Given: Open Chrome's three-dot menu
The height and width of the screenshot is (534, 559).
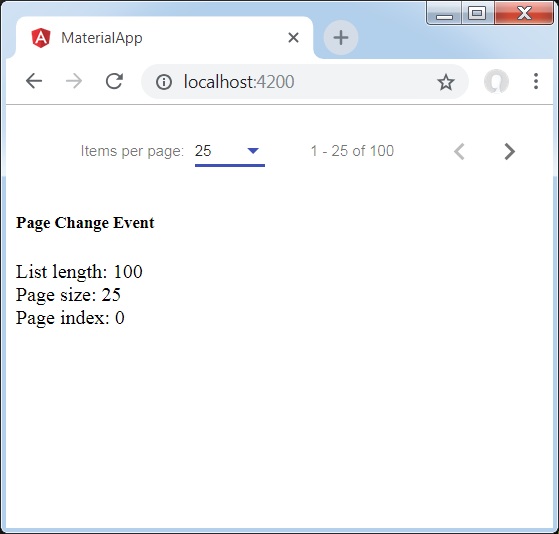Looking at the screenshot, I should [536, 81].
